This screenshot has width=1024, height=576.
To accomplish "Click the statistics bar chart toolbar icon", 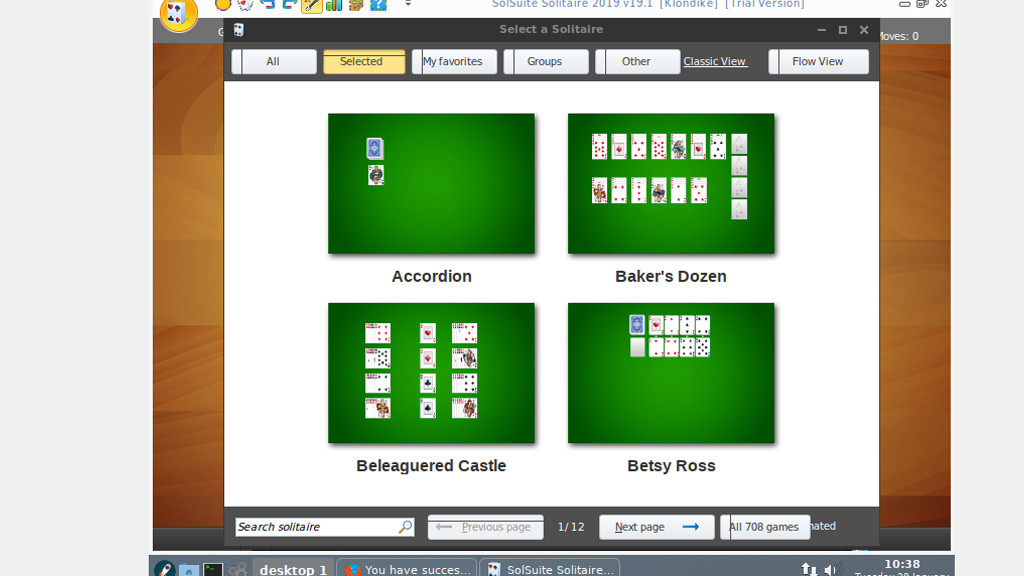I will [334, 5].
